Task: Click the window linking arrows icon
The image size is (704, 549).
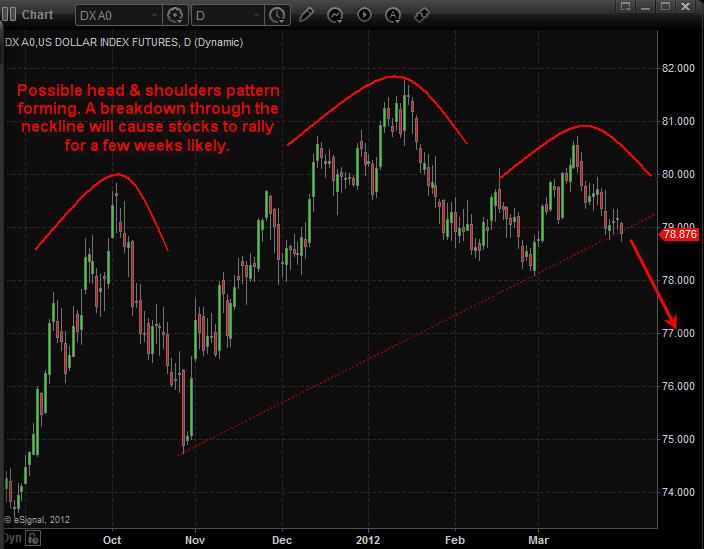Action: [x=422, y=15]
